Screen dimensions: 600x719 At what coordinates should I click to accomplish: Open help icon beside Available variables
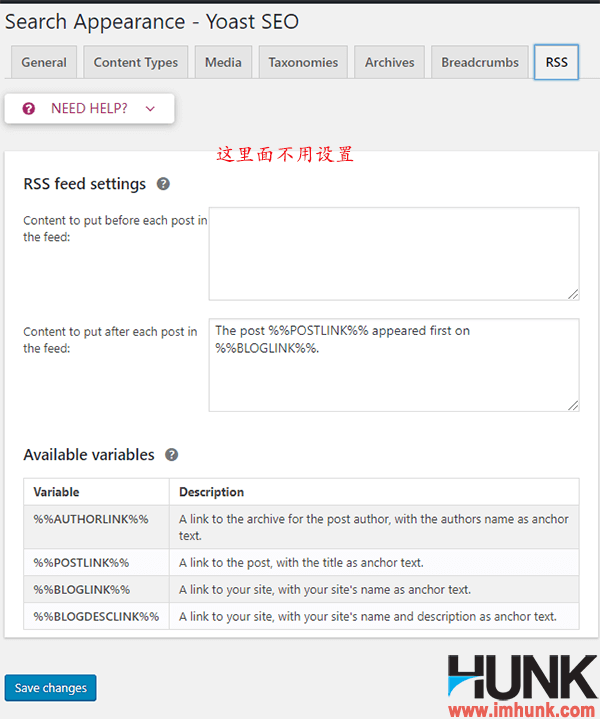tap(172, 455)
